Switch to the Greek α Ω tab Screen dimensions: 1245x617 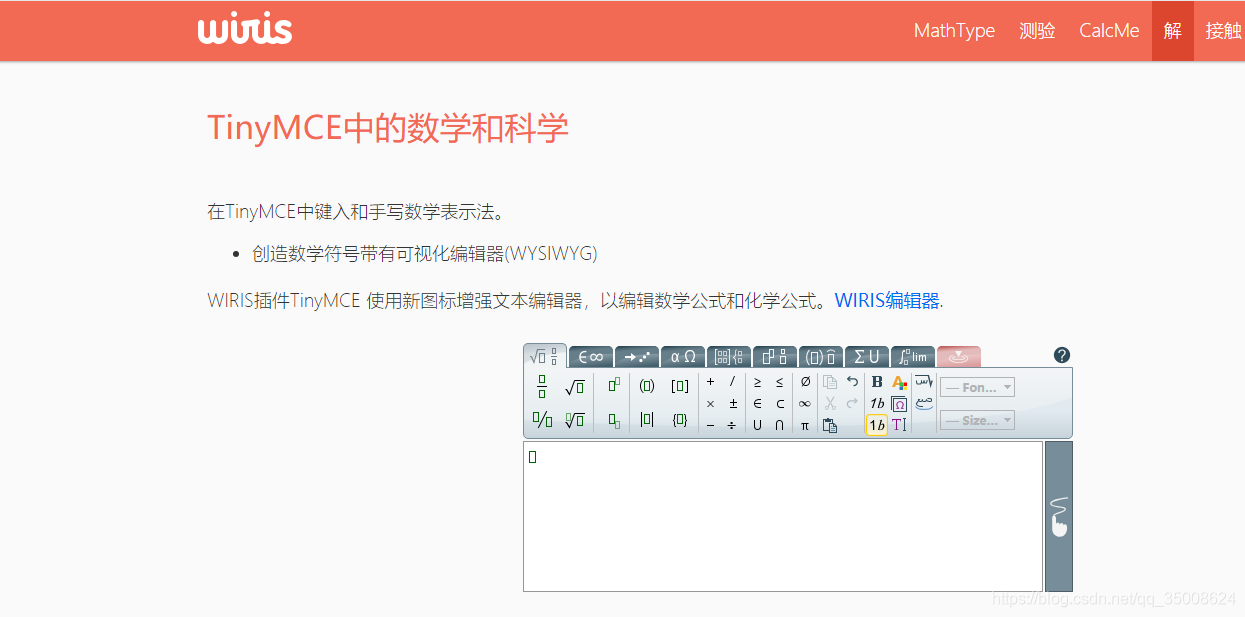(683, 356)
